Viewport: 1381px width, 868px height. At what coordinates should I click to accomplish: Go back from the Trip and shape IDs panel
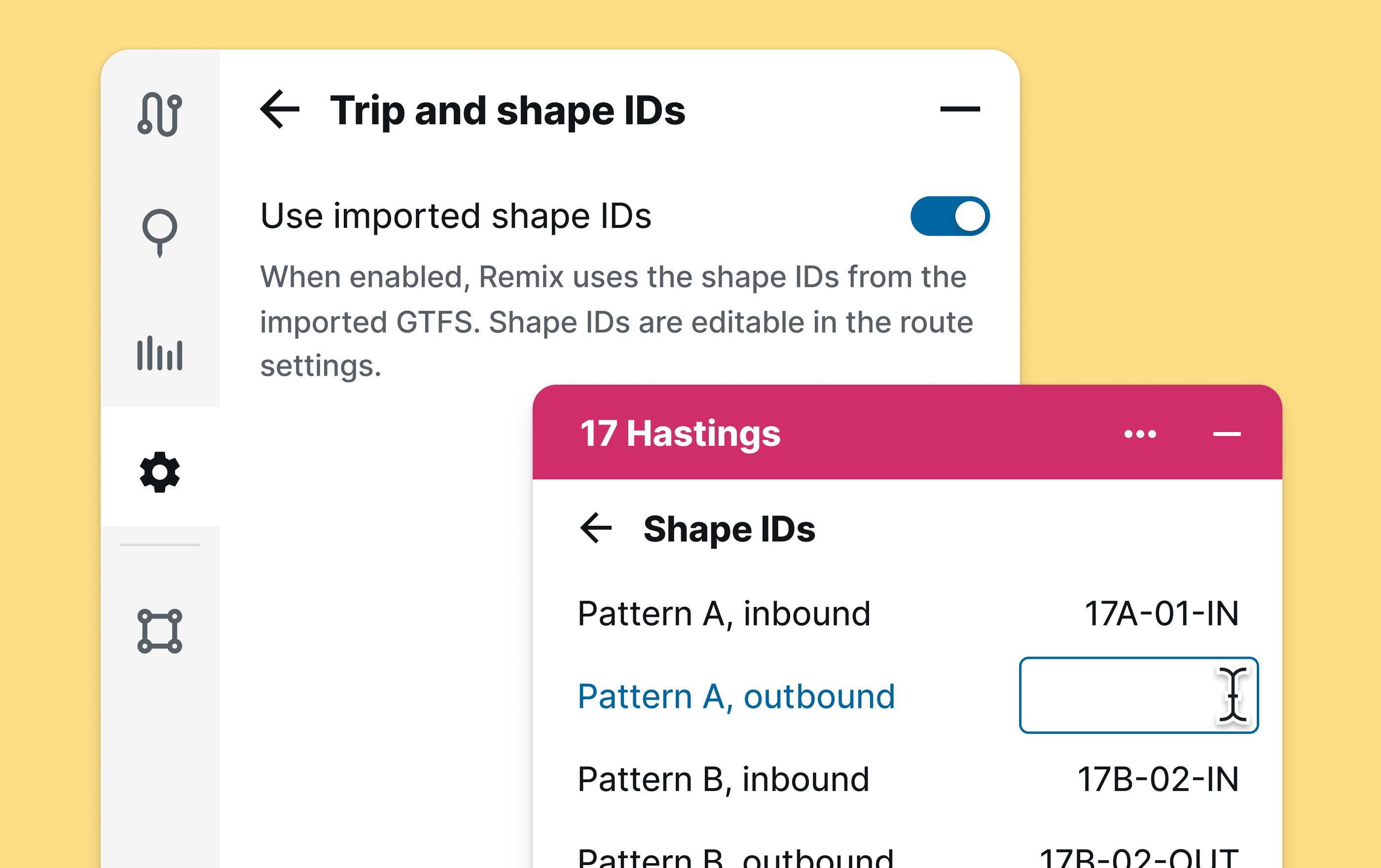tap(281, 109)
